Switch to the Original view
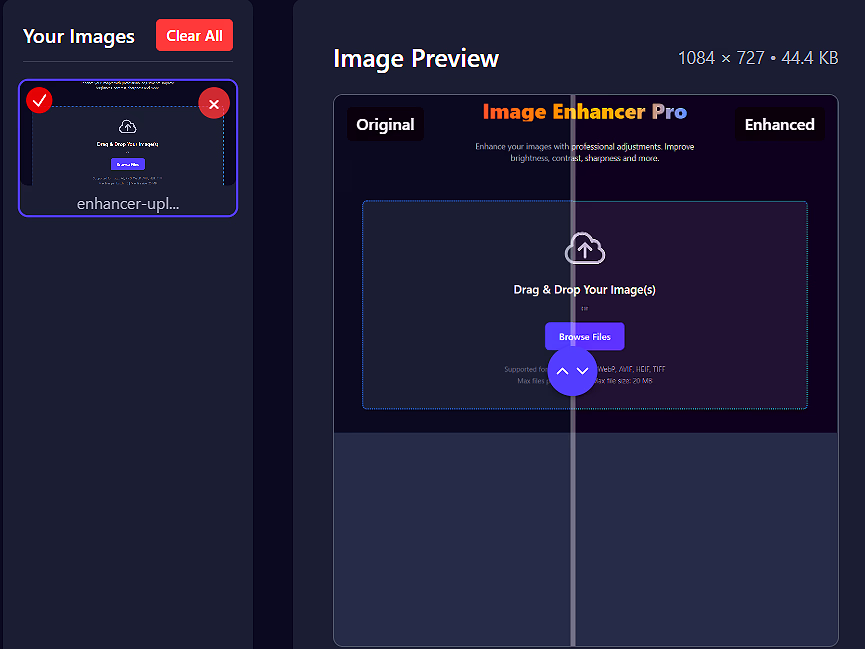The height and width of the screenshot is (649, 865). pos(385,124)
